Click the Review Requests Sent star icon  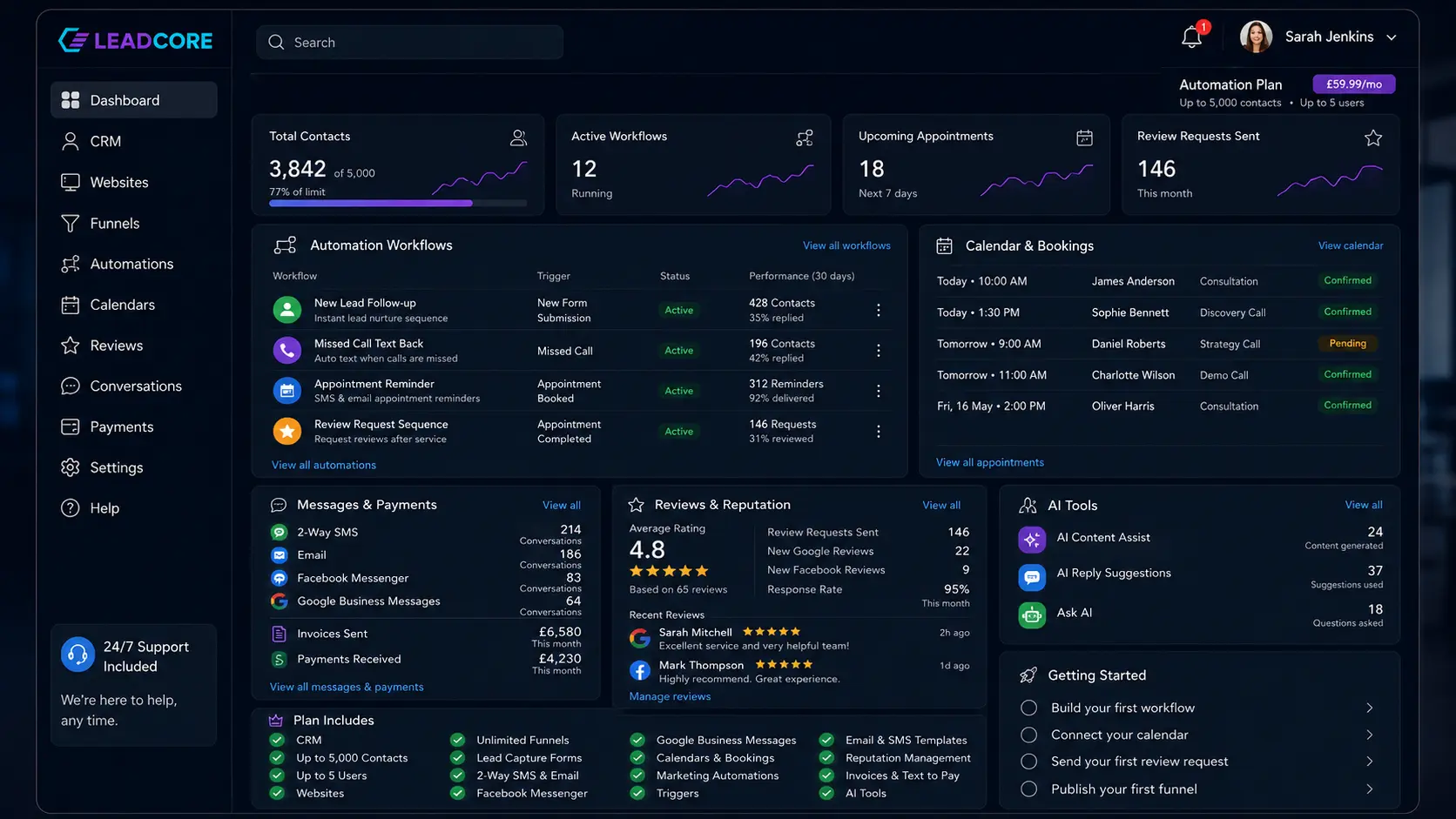[1373, 138]
